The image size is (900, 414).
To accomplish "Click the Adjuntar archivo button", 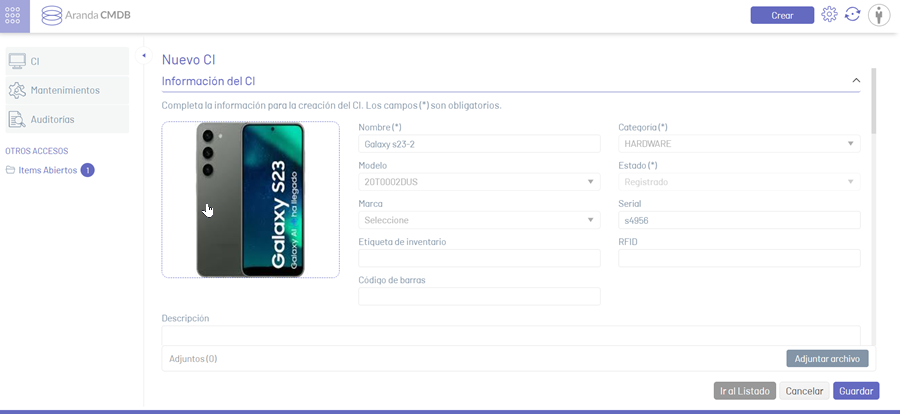I will pyautogui.click(x=827, y=359).
